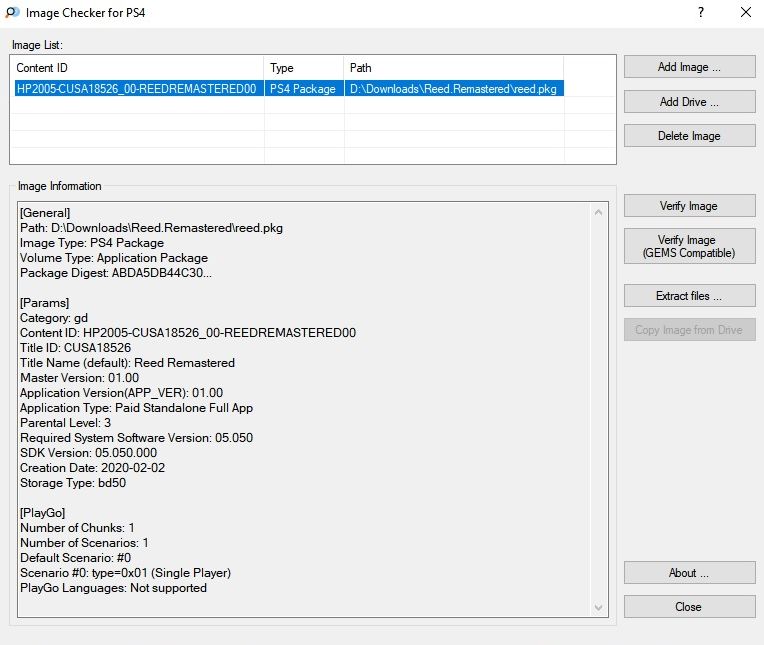The height and width of the screenshot is (645, 764).
Task: Open the Extract files dialog
Action: 689,296
